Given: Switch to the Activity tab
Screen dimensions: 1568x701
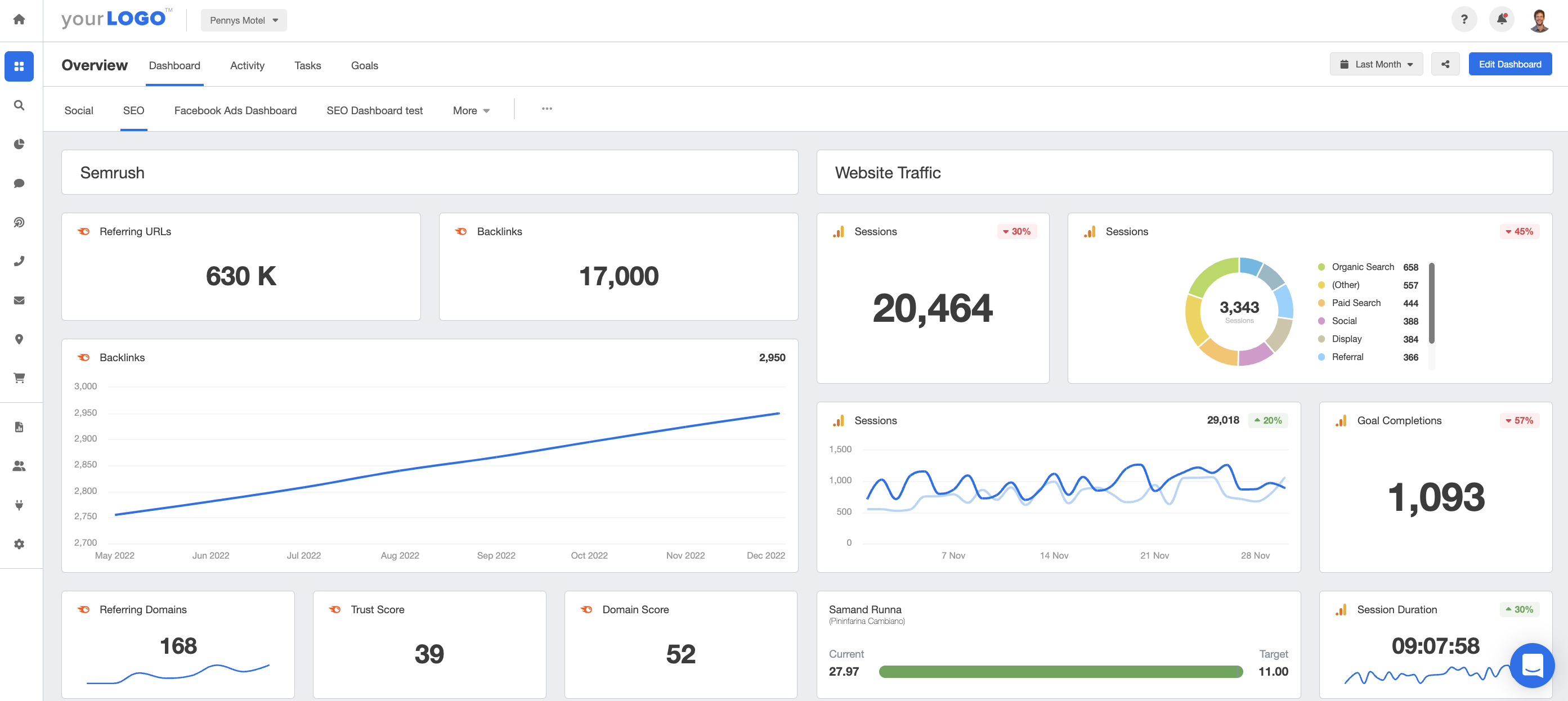Looking at the screenshot, I should point(247,66).
